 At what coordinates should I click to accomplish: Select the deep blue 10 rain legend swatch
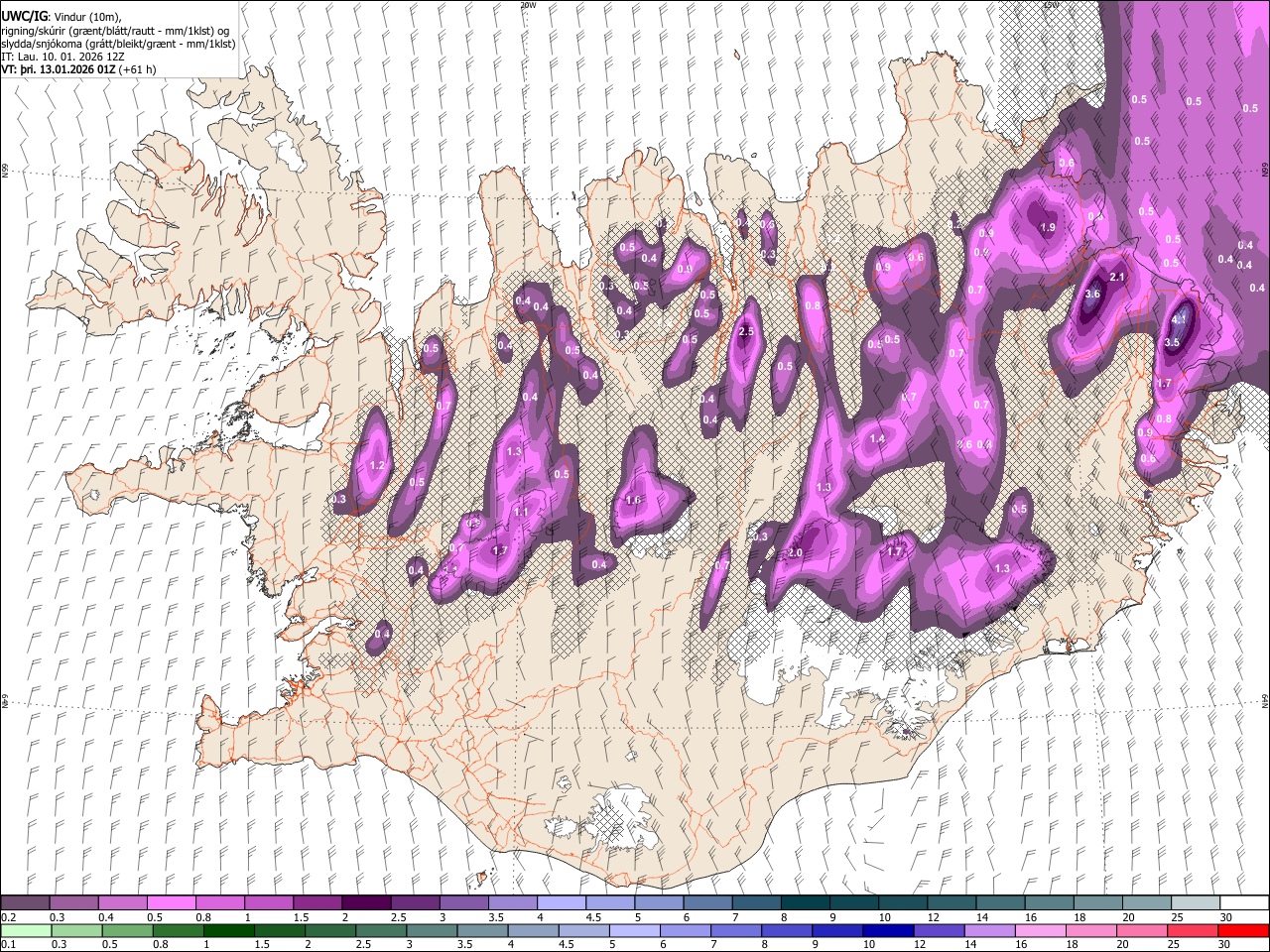pos(888,930)
